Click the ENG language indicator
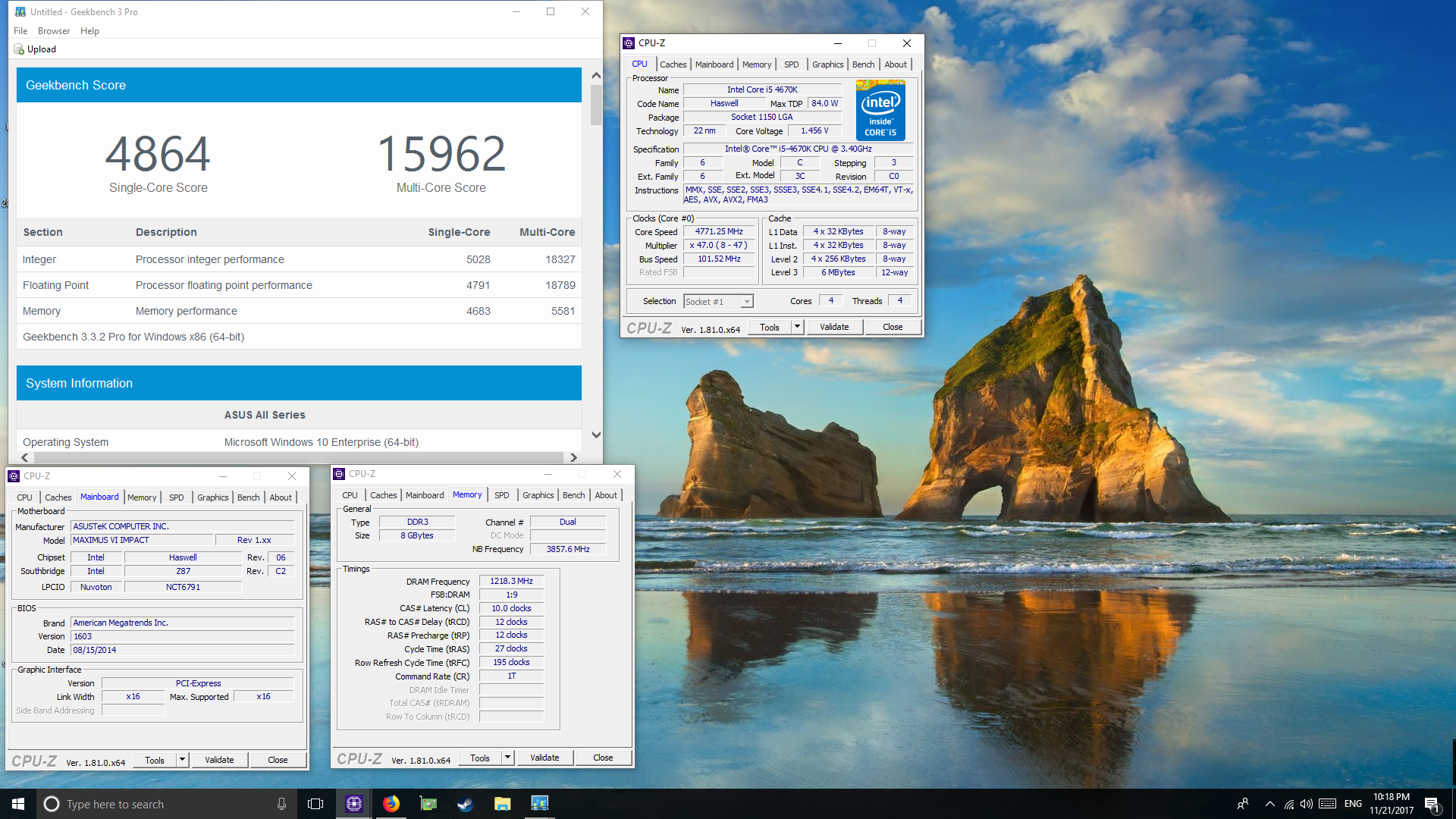 [x=1353, y=804]
